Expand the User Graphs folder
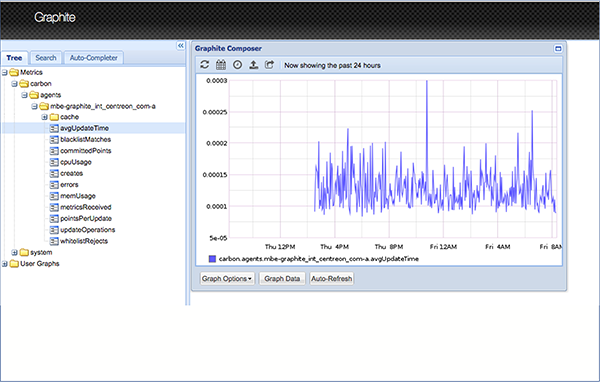 click(x=5, y=264)
